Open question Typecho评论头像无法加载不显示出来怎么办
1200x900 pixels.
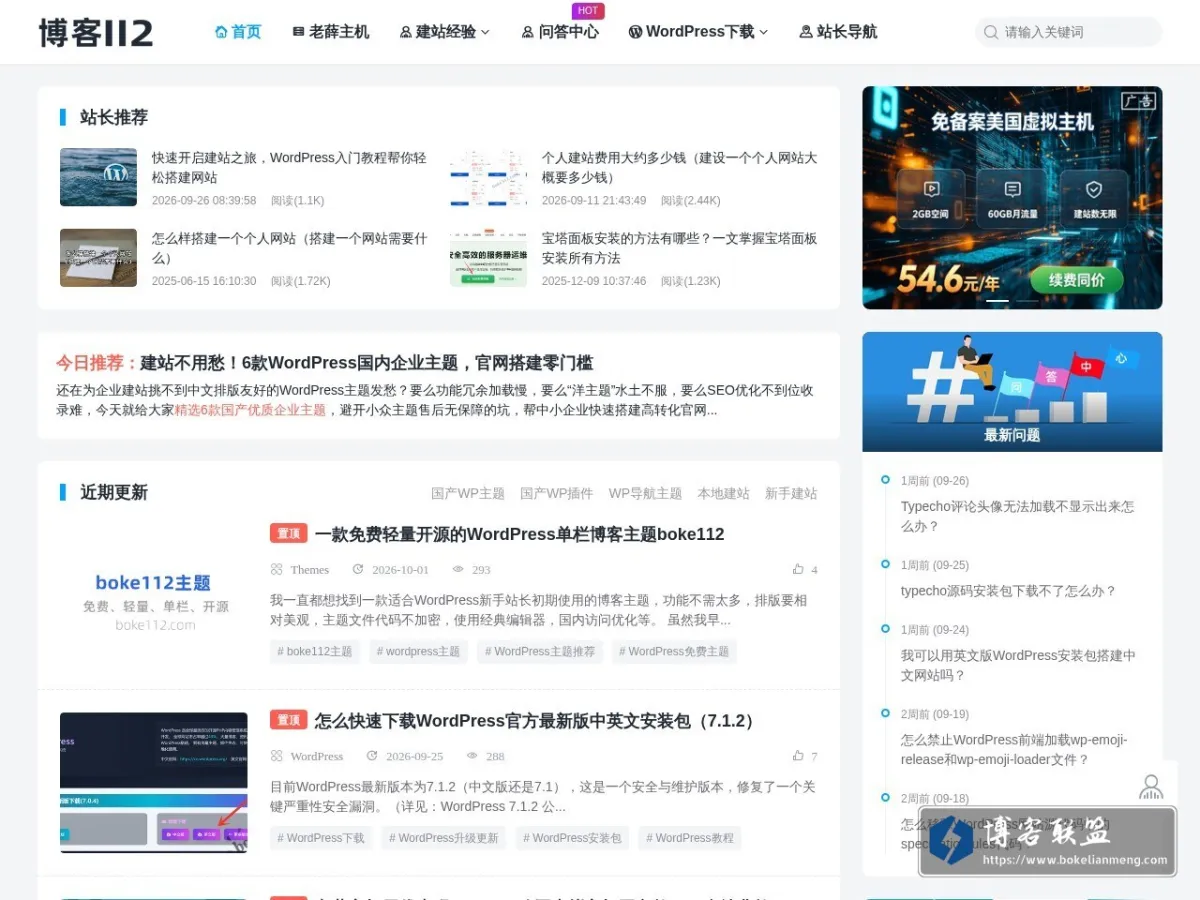coord(1018,516)
